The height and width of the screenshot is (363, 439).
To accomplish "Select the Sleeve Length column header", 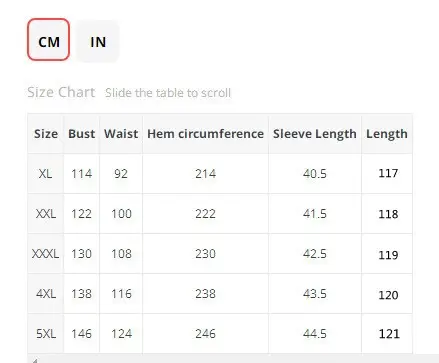I will tap(315, 134).
